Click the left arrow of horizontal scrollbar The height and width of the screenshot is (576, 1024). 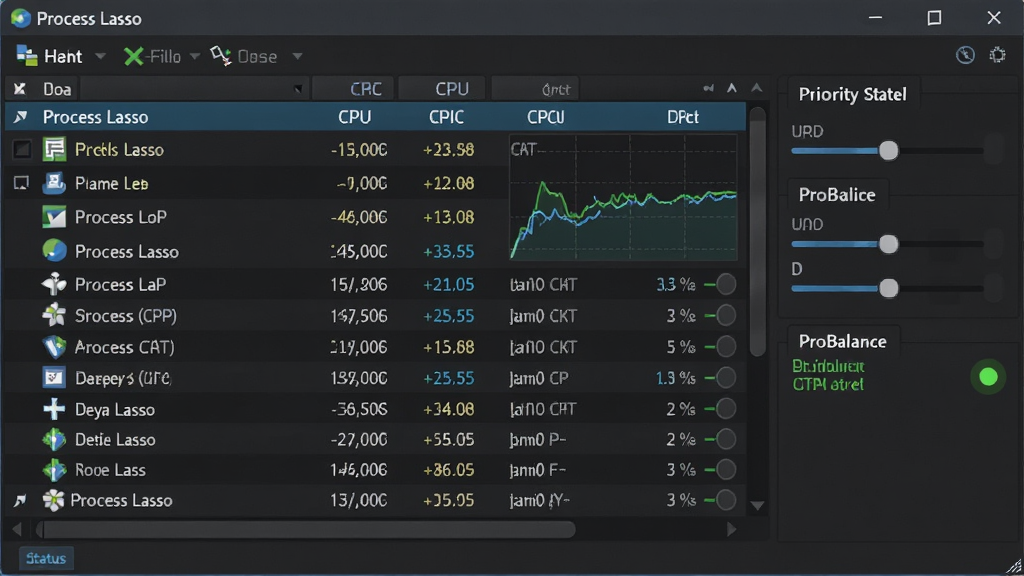click(17, 529)
